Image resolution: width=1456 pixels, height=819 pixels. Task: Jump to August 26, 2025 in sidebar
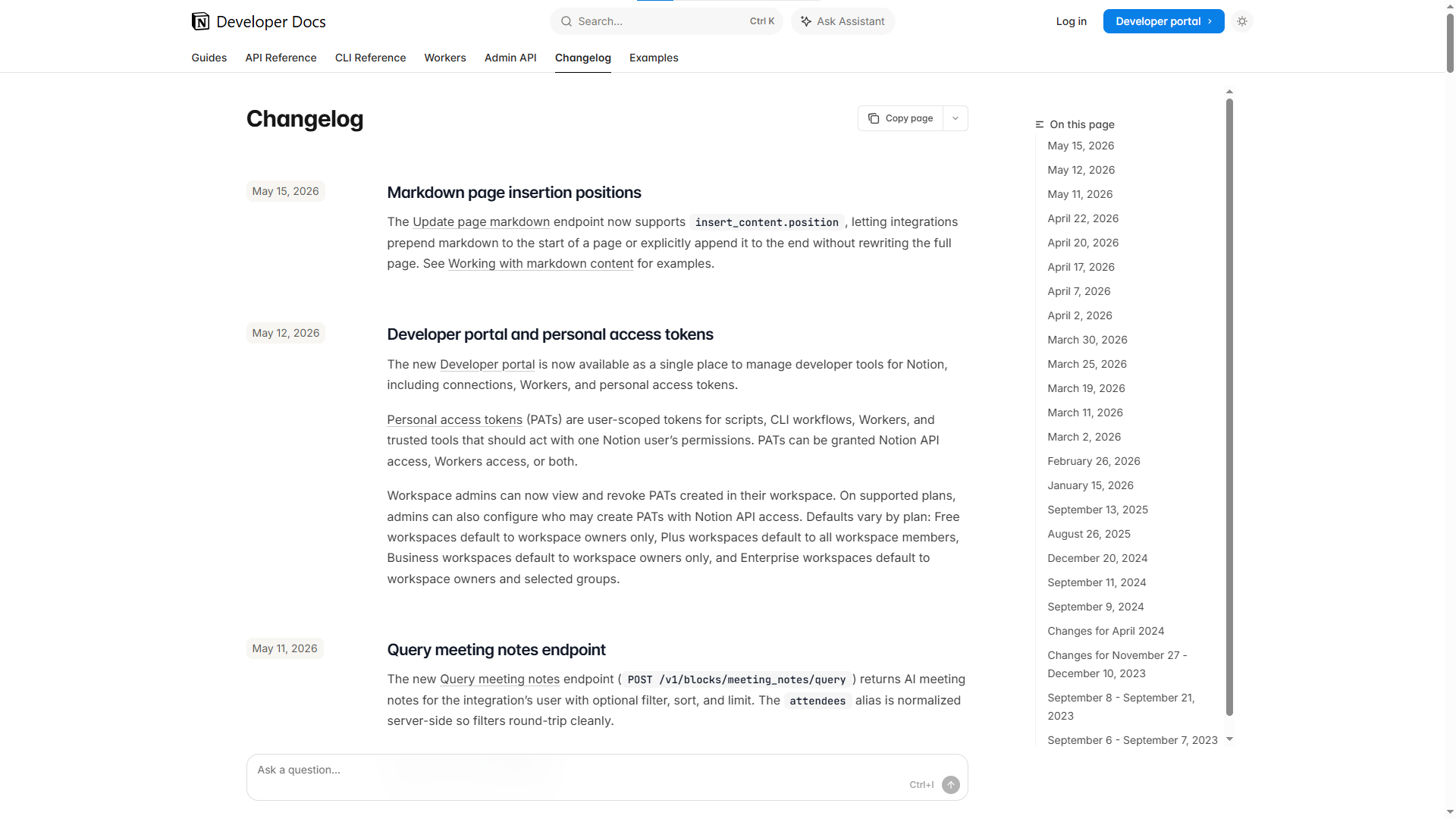click(1089, 534)
